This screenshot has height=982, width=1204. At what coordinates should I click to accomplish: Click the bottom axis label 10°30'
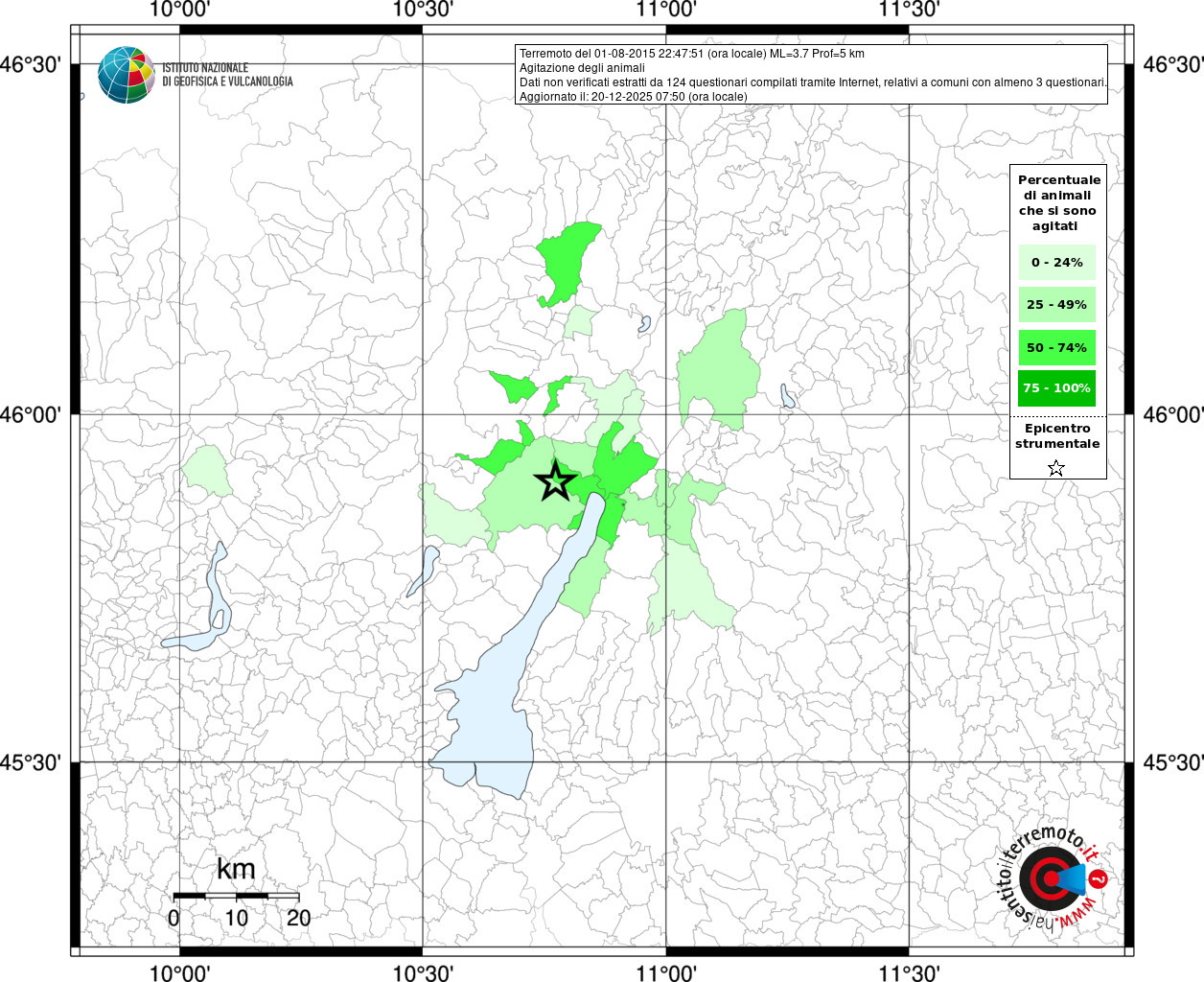pyautogui.click(x=423, y=972)
